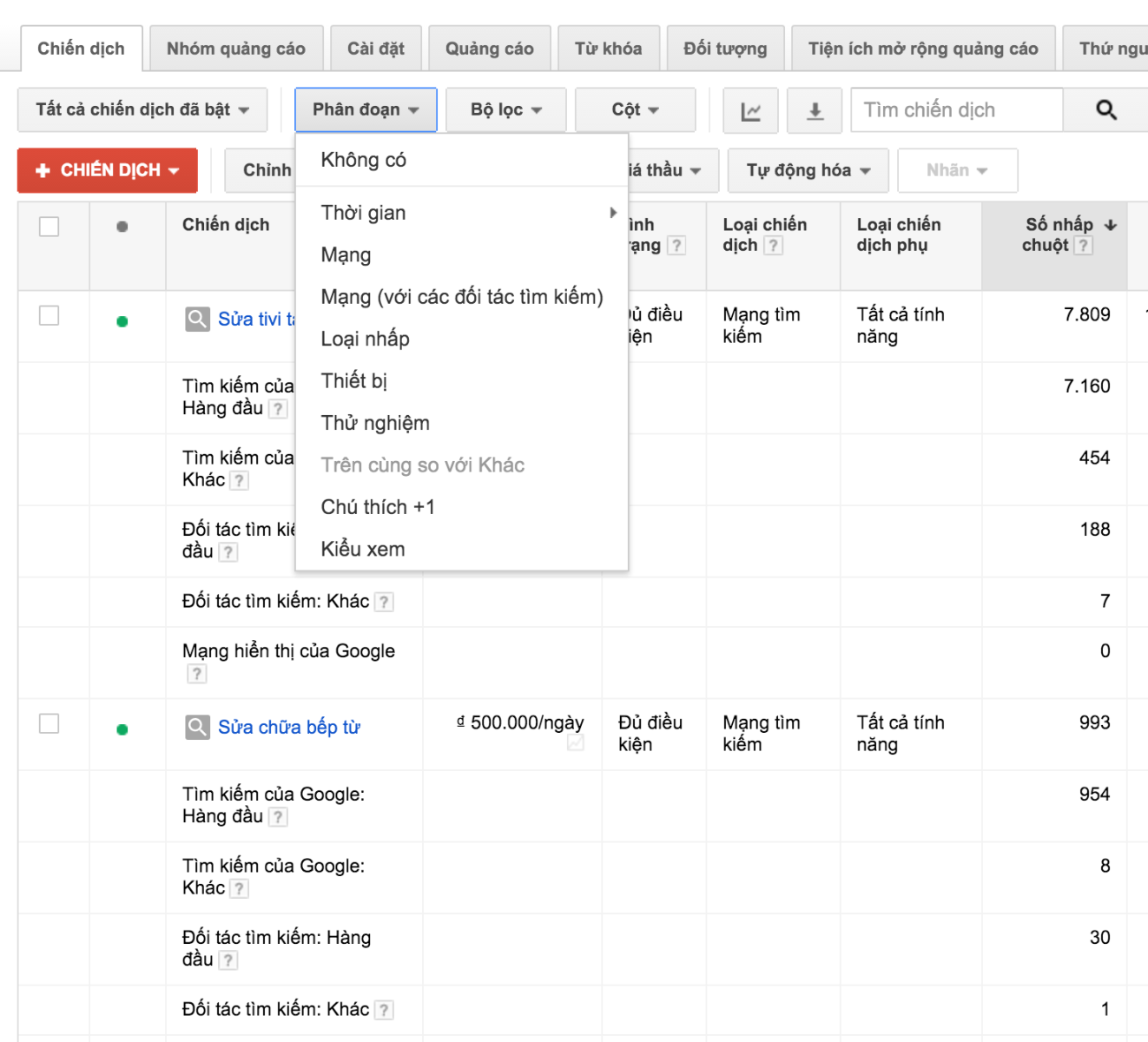Click the help icon next to Số nhấp chuột

pyautogui.click(x=1082, y=246)
